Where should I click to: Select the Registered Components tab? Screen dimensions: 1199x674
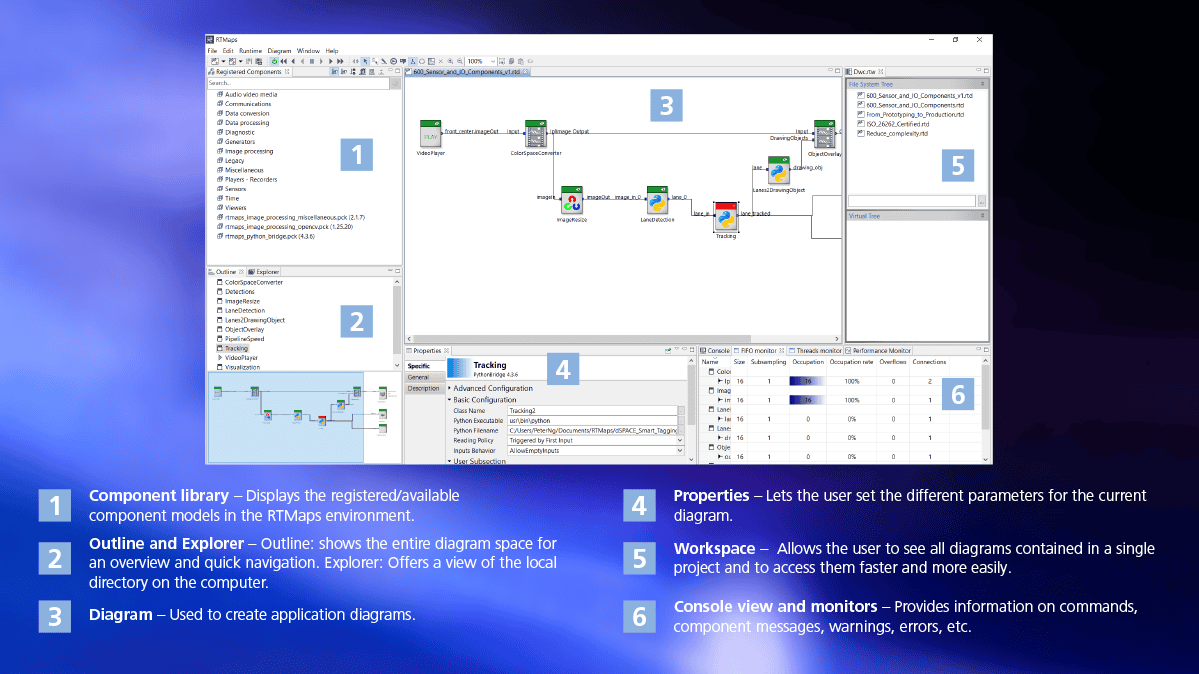(x=249, y=72)
